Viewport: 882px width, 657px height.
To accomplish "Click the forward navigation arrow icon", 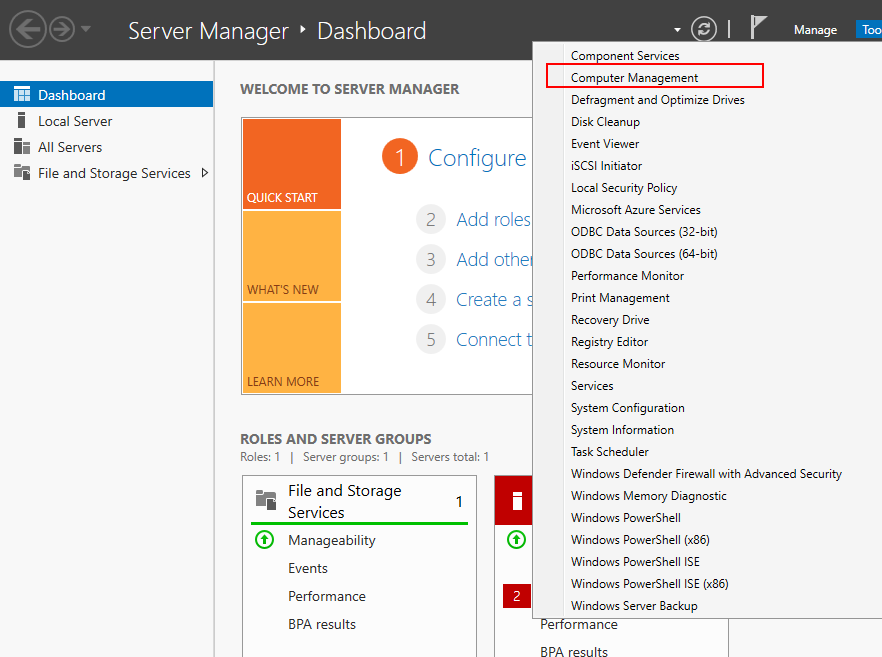I will pyautogui.click(x=62, y=29).
